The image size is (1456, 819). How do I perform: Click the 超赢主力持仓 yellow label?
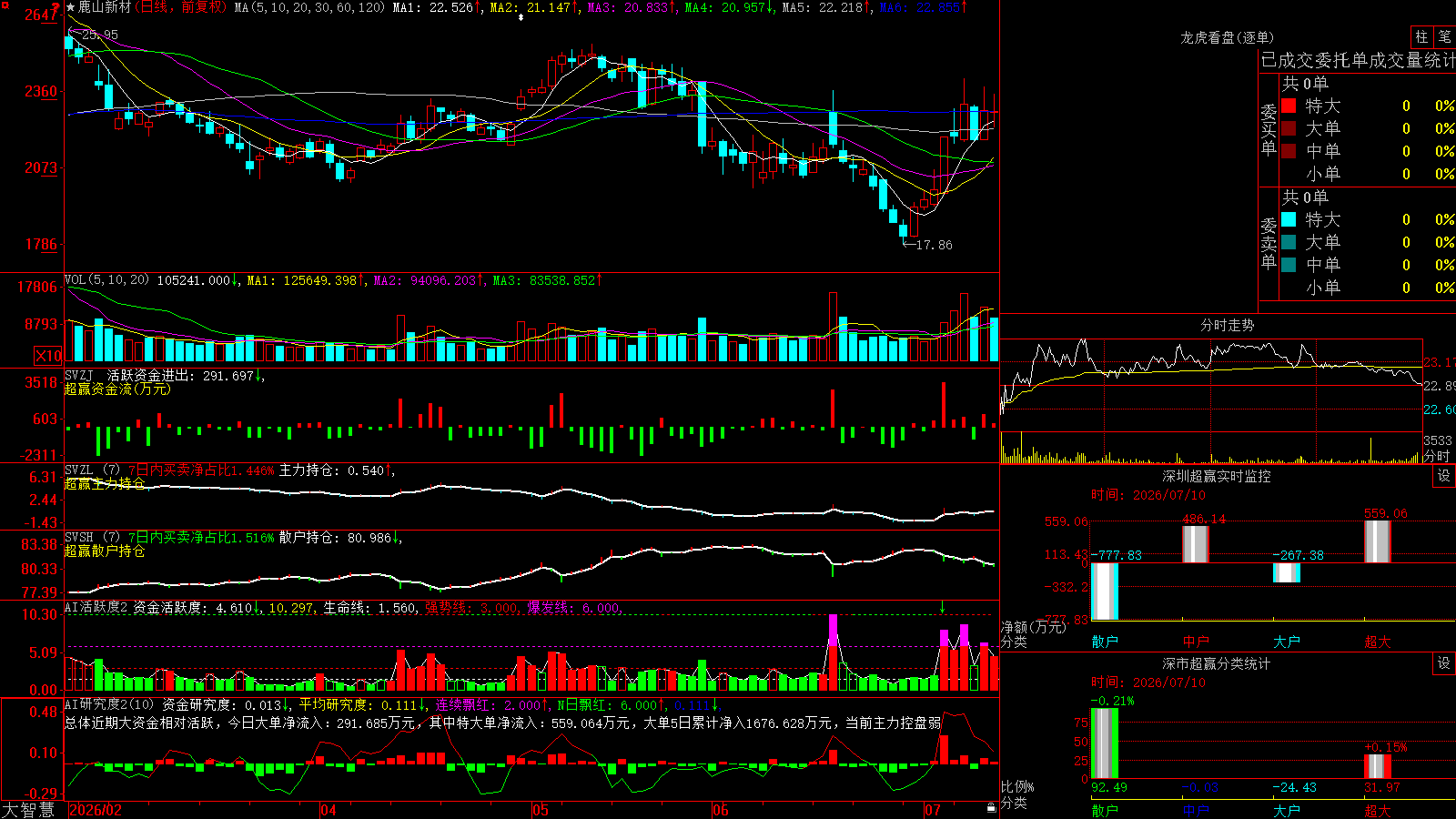point(105,483)
